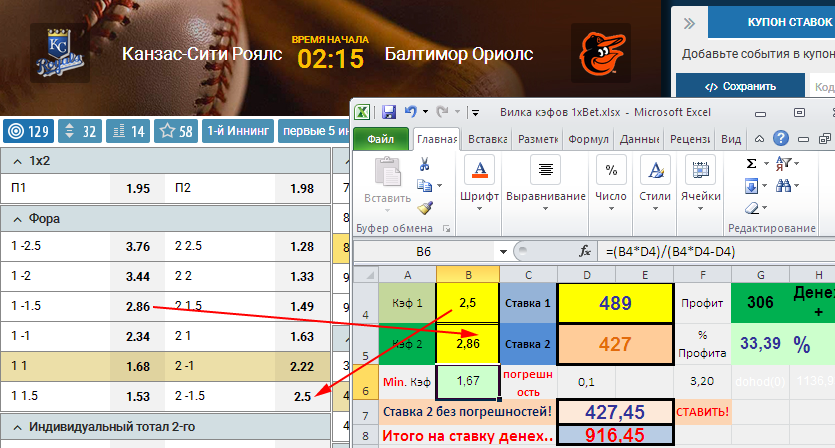Collapse the Фора market section

pos(18,219)
